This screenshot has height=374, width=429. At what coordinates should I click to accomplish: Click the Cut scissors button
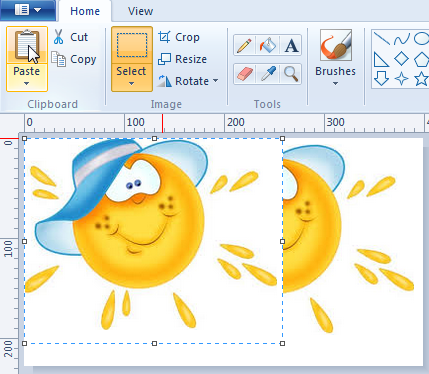tap(71, 37)
